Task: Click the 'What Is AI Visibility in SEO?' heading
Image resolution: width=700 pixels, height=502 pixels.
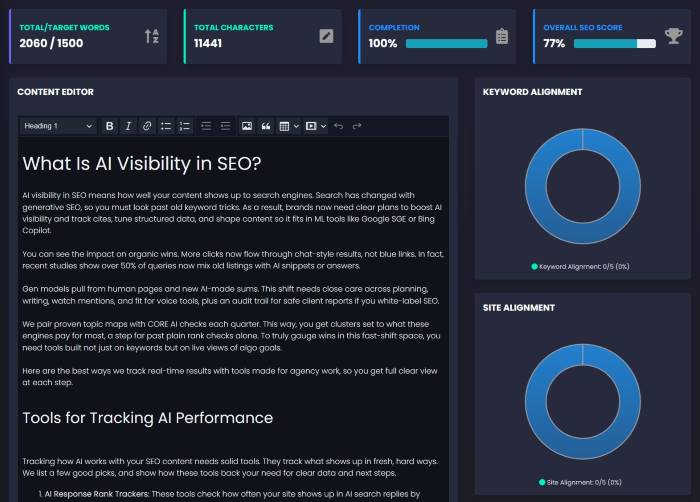Action: [x=142, y=163]
